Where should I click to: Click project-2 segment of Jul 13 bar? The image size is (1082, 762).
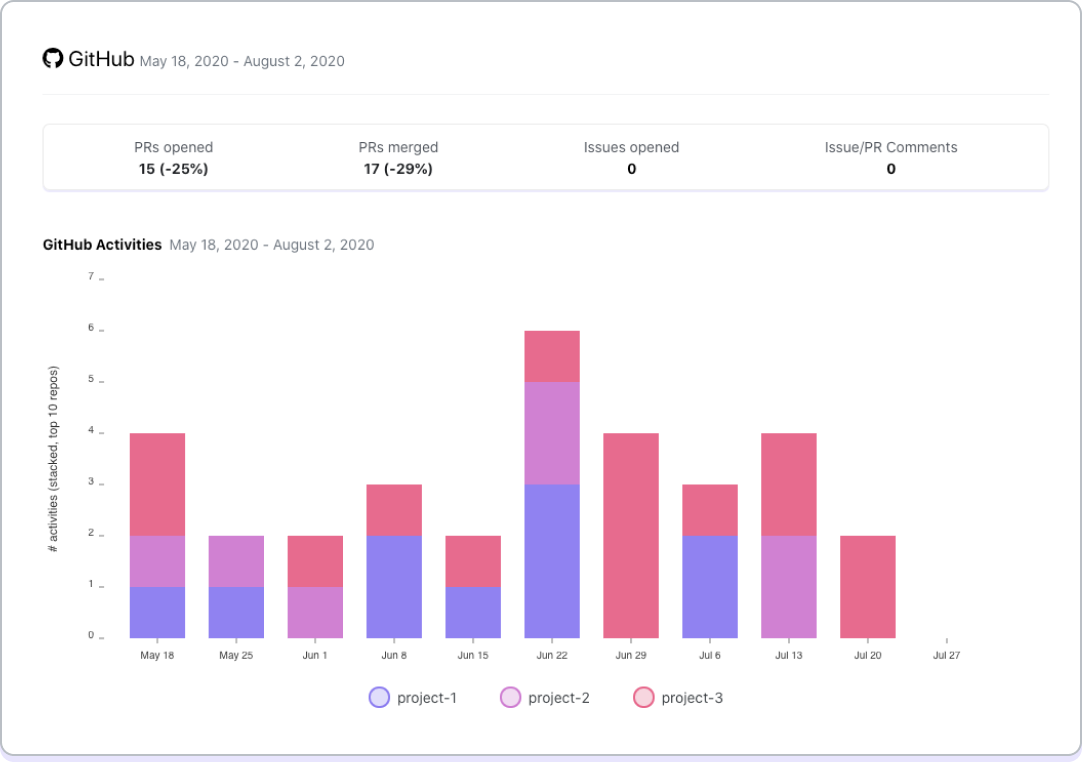[789, 586]
